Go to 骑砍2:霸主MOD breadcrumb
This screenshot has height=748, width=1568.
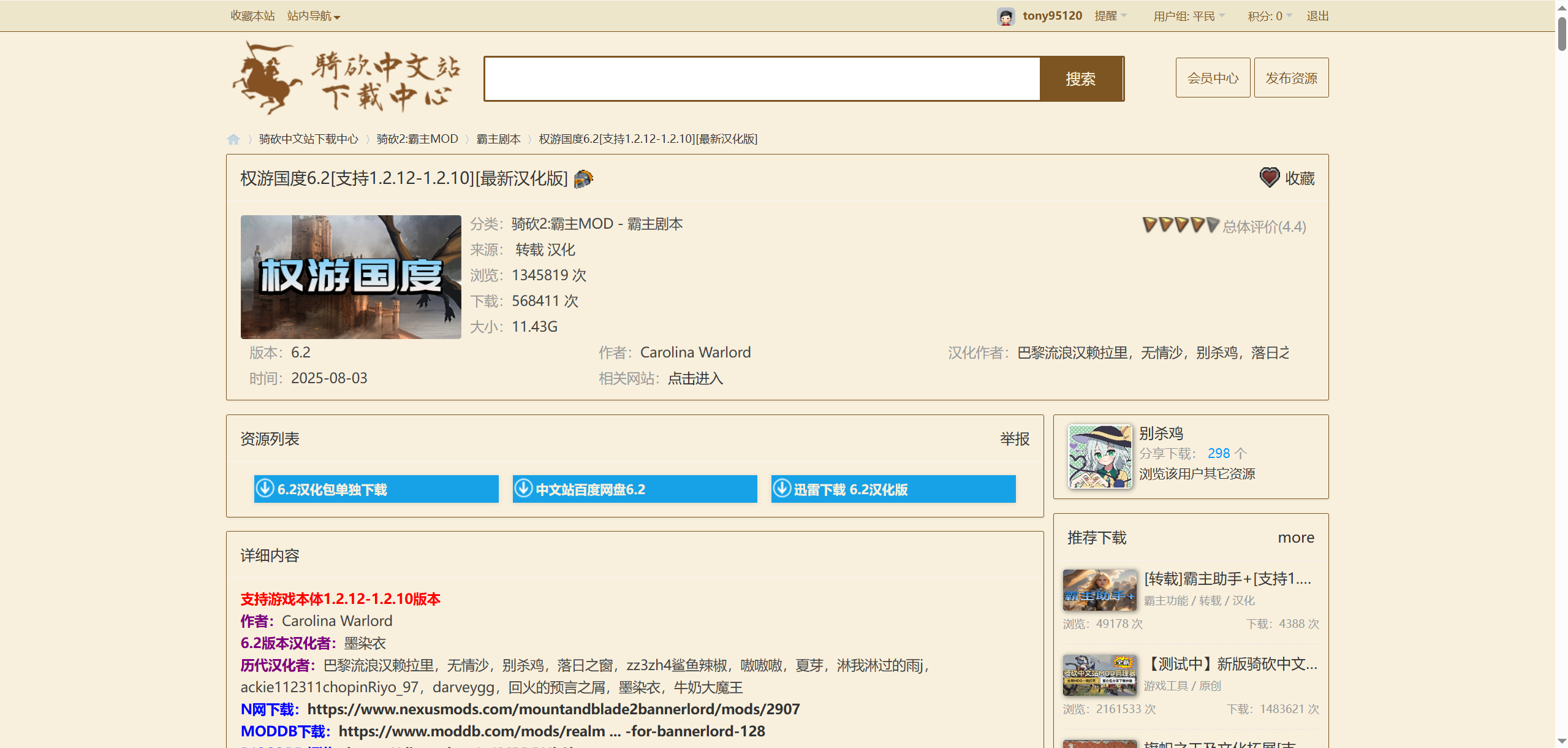click(x=417, y=139)
